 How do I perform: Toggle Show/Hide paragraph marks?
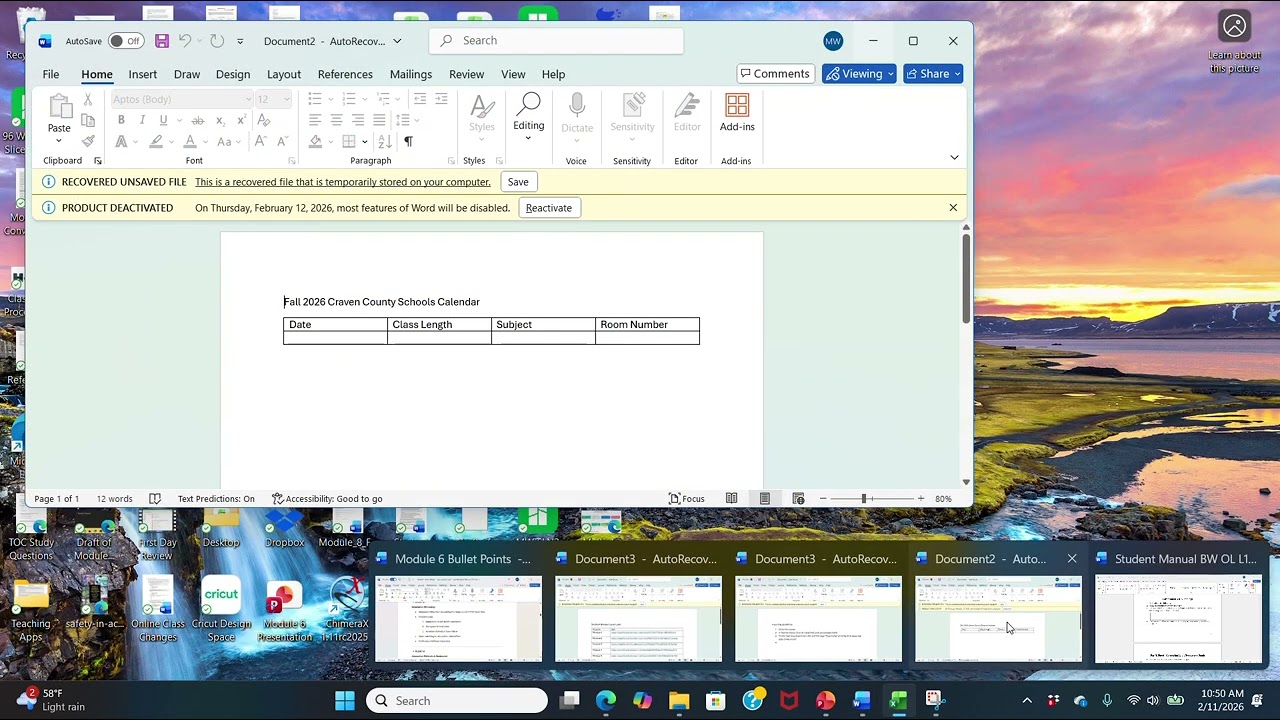(408, 142)
